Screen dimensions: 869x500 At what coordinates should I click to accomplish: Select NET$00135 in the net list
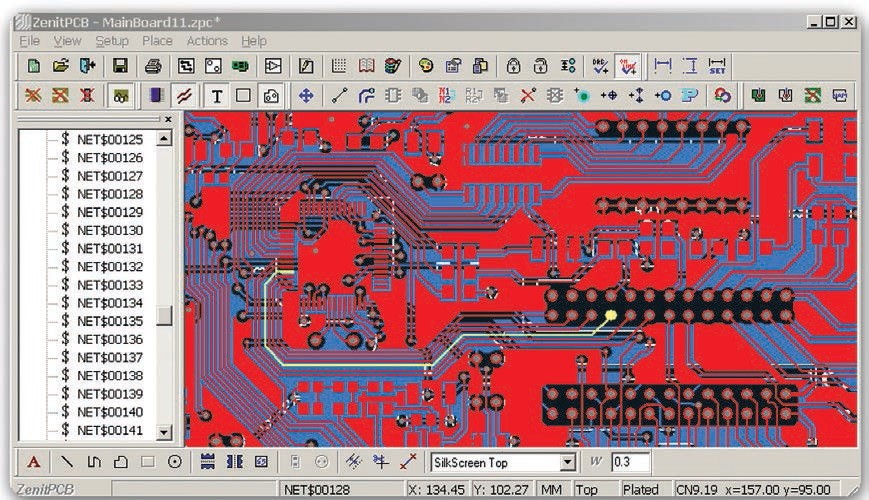(109, 321)
